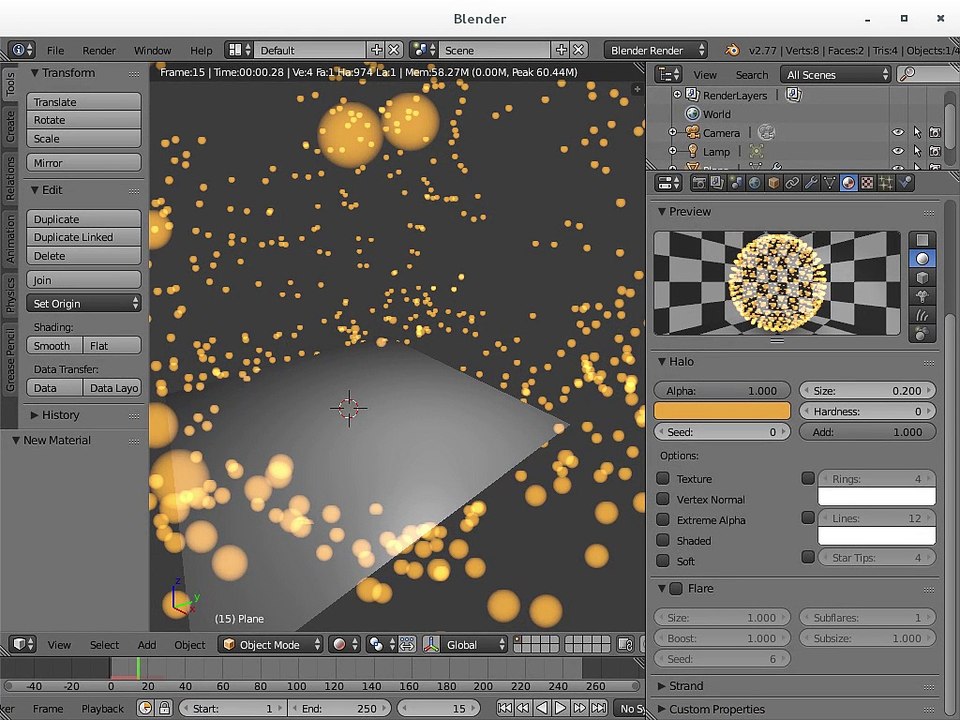Open the All Scenes display dropdown
The height and width of the screenshot is (720, 960).
(x=835, y=75)
